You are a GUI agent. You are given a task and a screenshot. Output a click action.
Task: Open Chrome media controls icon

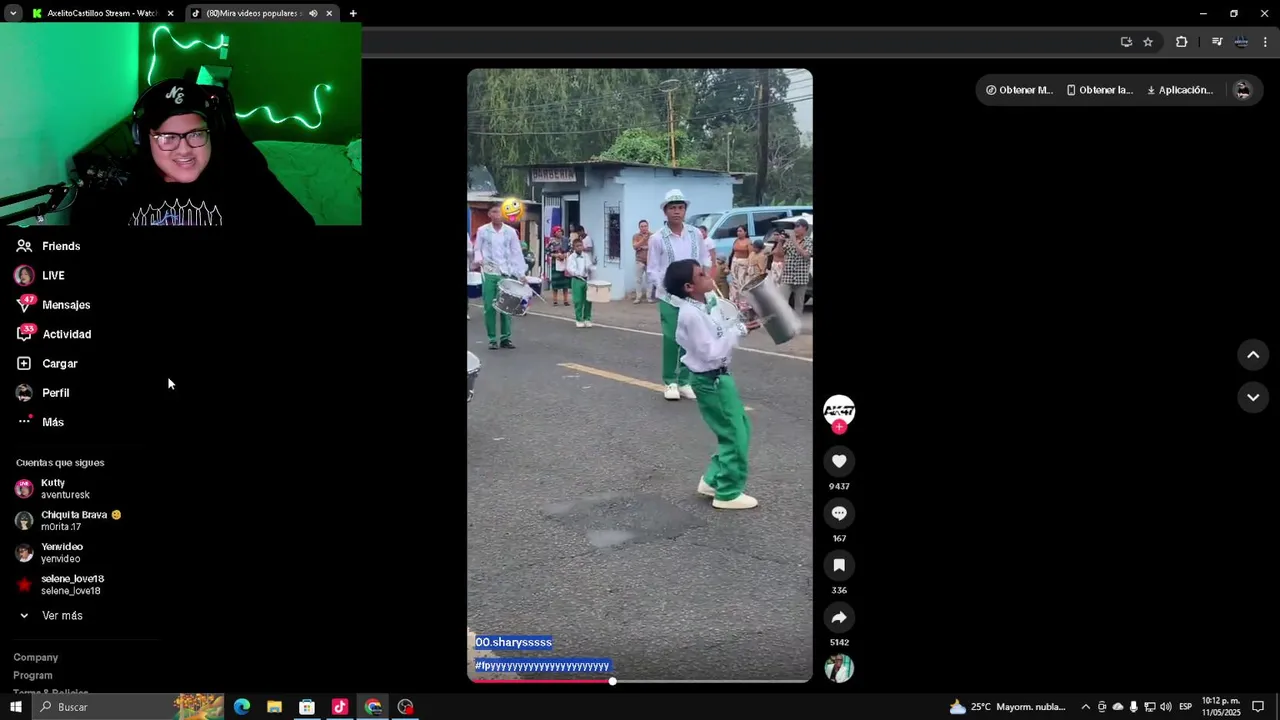coord(1217,42)
